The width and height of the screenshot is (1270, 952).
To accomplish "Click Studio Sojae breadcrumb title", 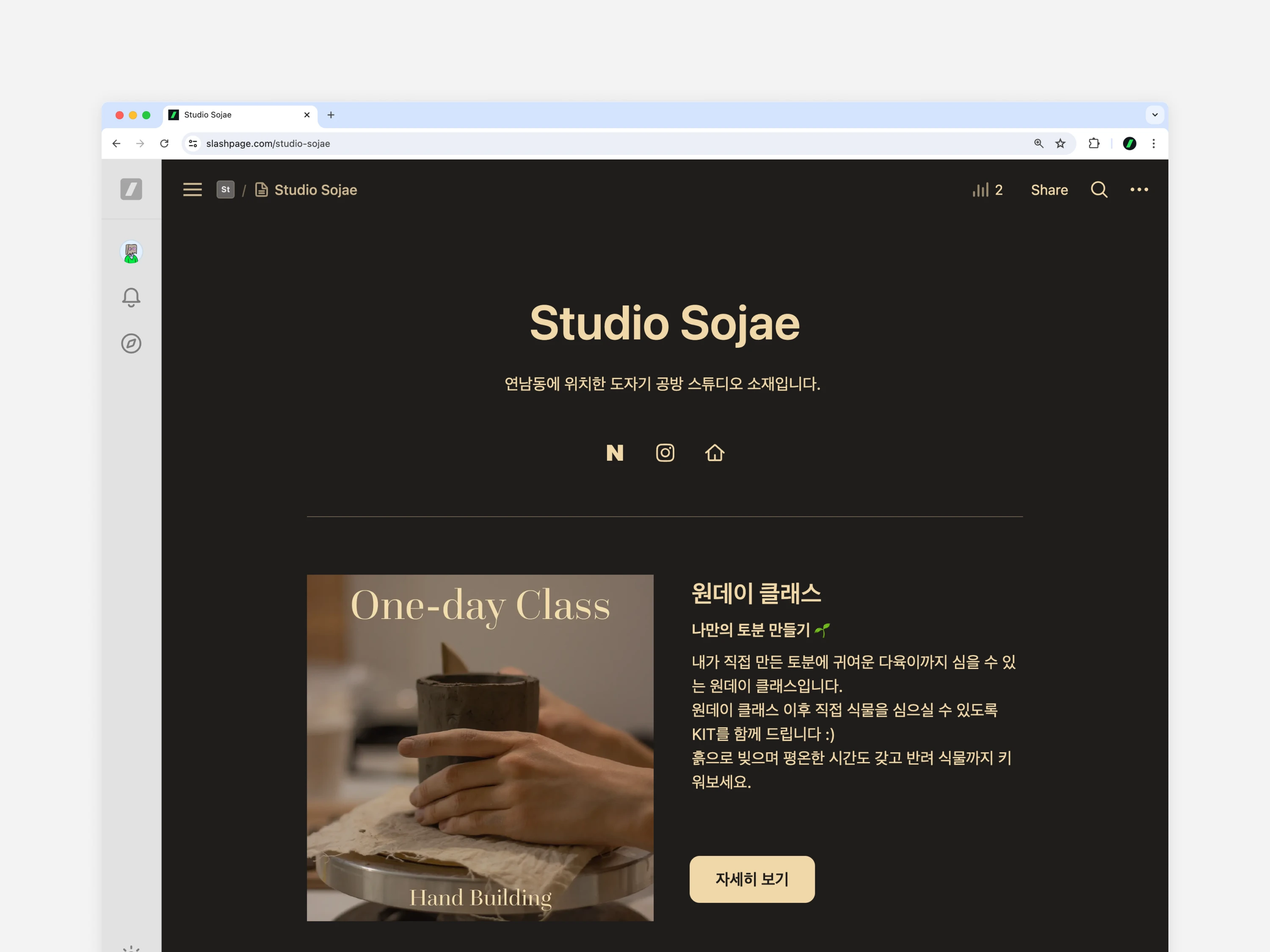I will pyautogui.click(x=315, y=190).
